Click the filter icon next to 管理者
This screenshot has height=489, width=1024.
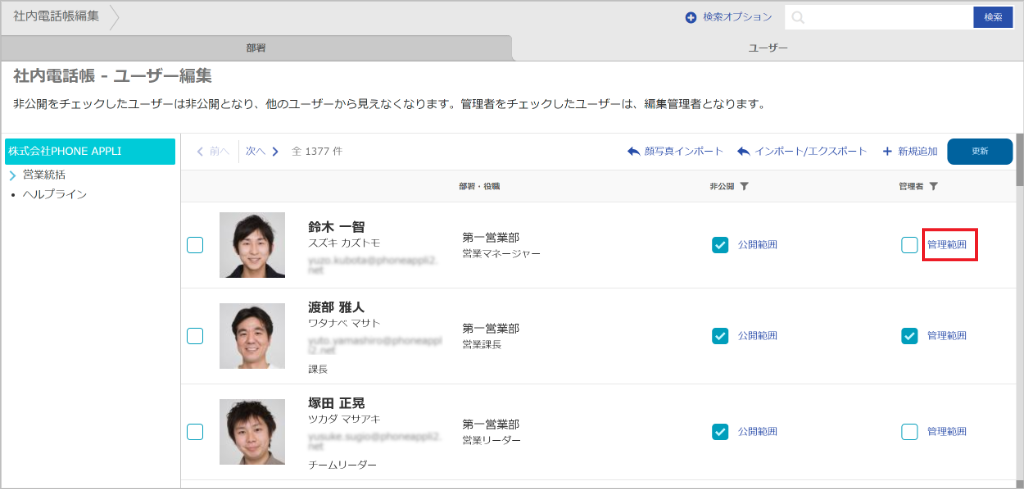click(x=933, y=186)
